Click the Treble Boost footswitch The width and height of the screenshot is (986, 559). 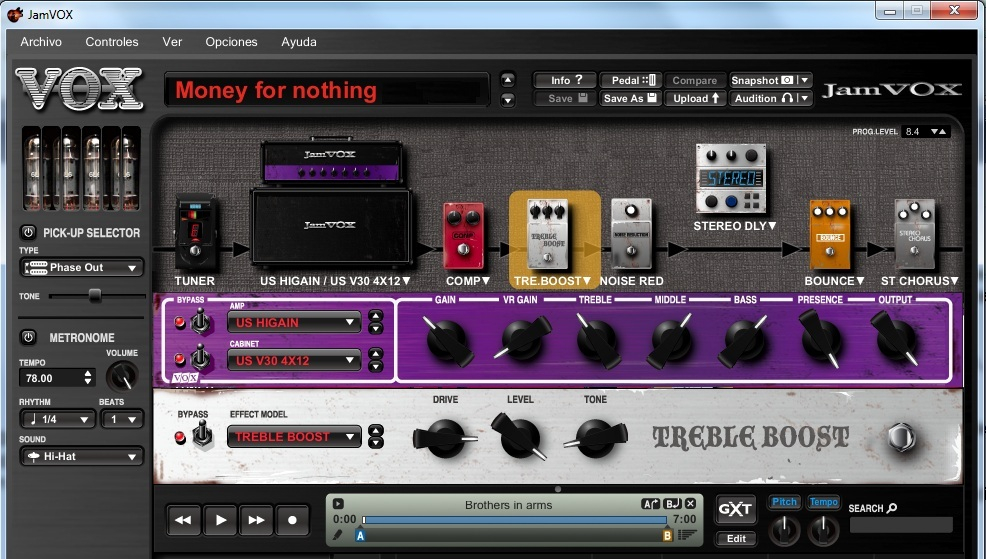coord(901,438)
